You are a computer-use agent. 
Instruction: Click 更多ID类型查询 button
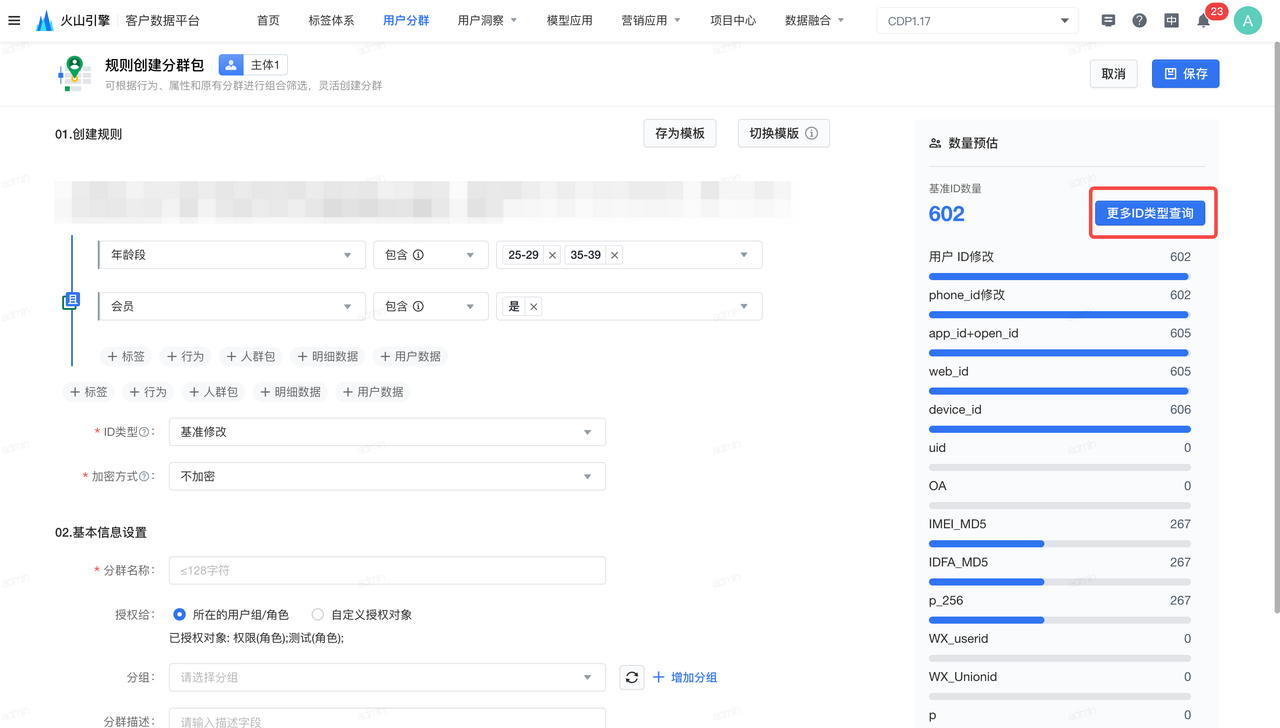[1150, 213]
